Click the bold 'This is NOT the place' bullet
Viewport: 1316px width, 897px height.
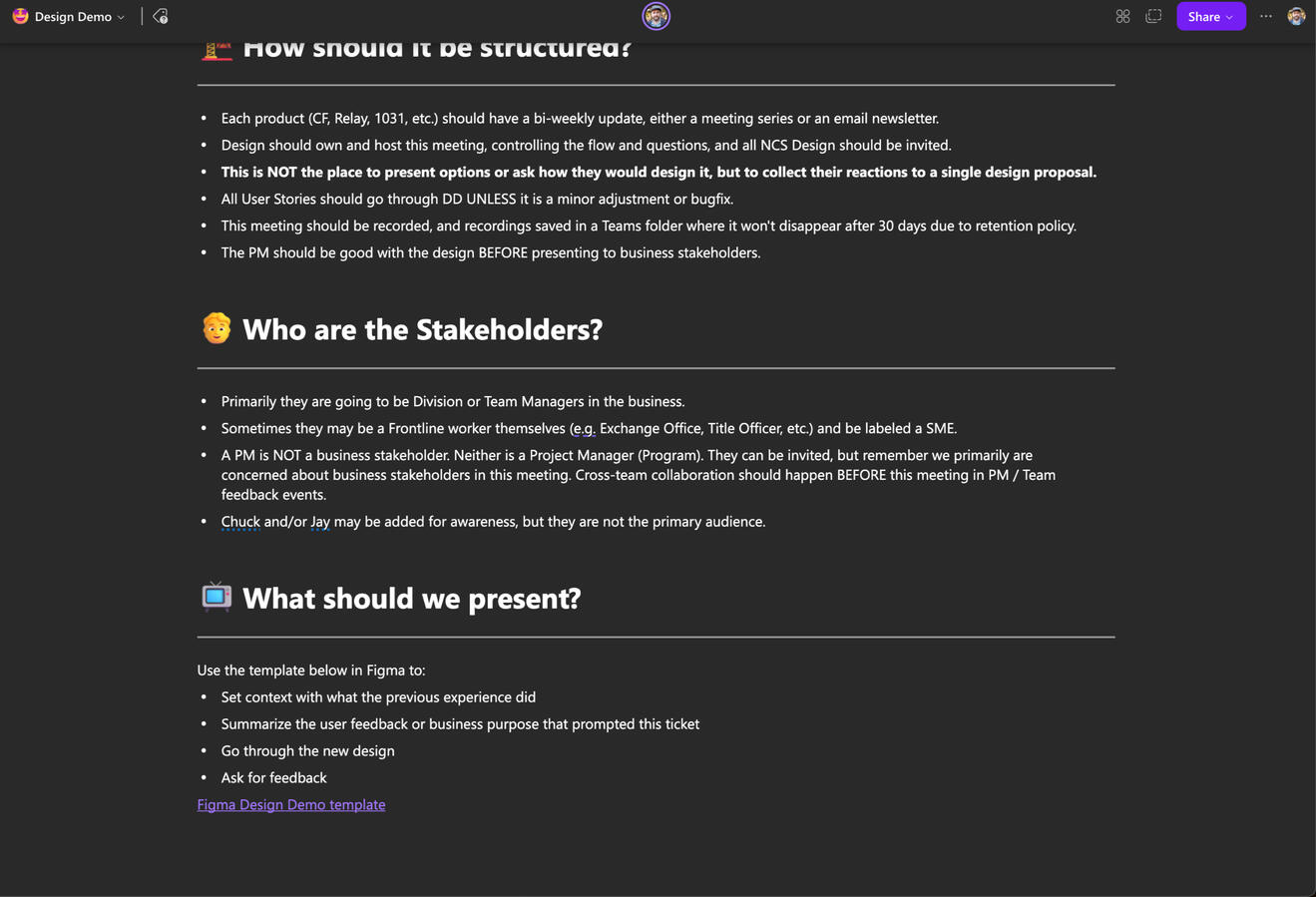point(658,172)
